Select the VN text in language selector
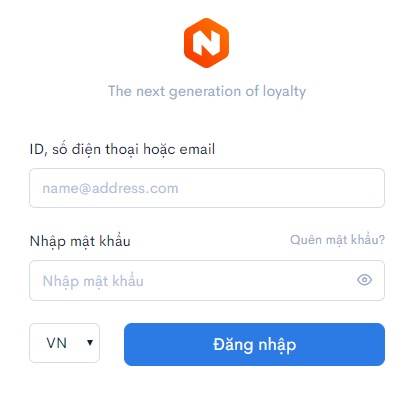The image size is (414, 402). (57, 343)
